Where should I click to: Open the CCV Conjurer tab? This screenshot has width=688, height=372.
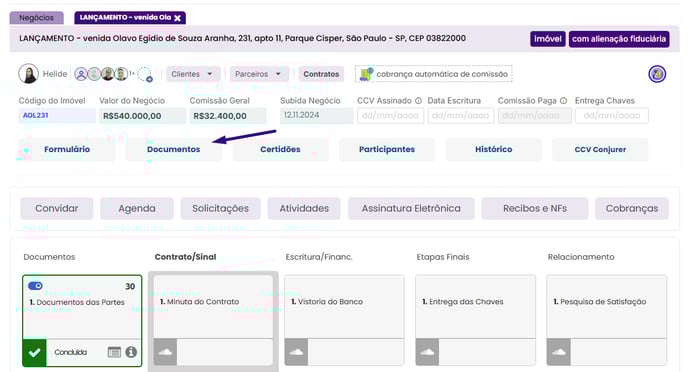tap(600, 150)
